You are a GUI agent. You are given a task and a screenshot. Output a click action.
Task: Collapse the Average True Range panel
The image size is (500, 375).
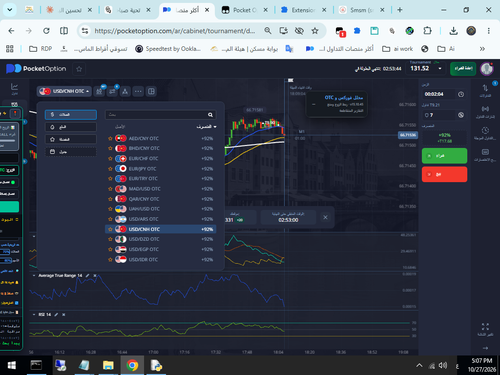(x=34, y=276)
